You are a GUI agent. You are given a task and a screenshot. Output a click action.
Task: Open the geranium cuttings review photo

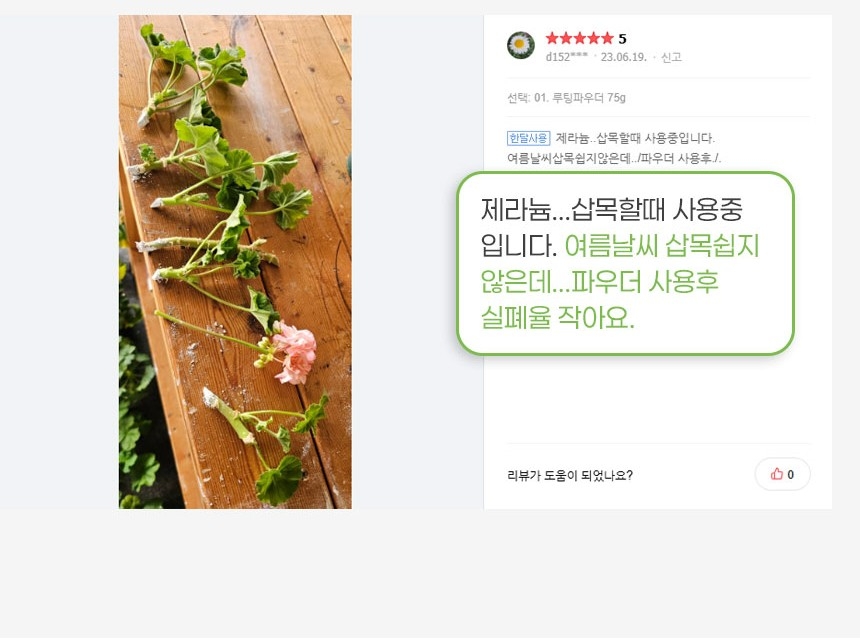point(235,262)
